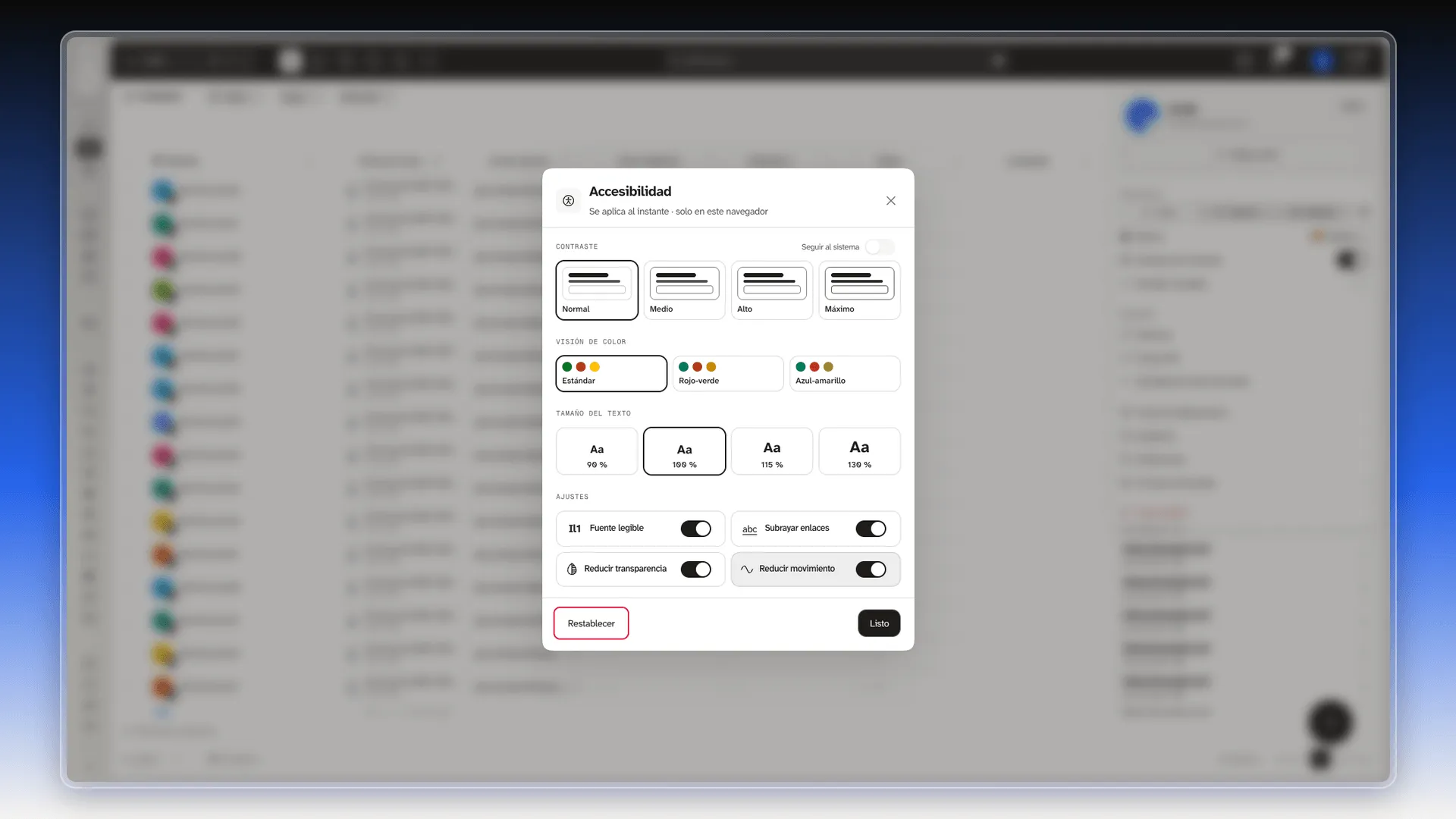Set text size to 115 %
The height and width of the screenshot is (819, 1456).
[x=771, y=451]
